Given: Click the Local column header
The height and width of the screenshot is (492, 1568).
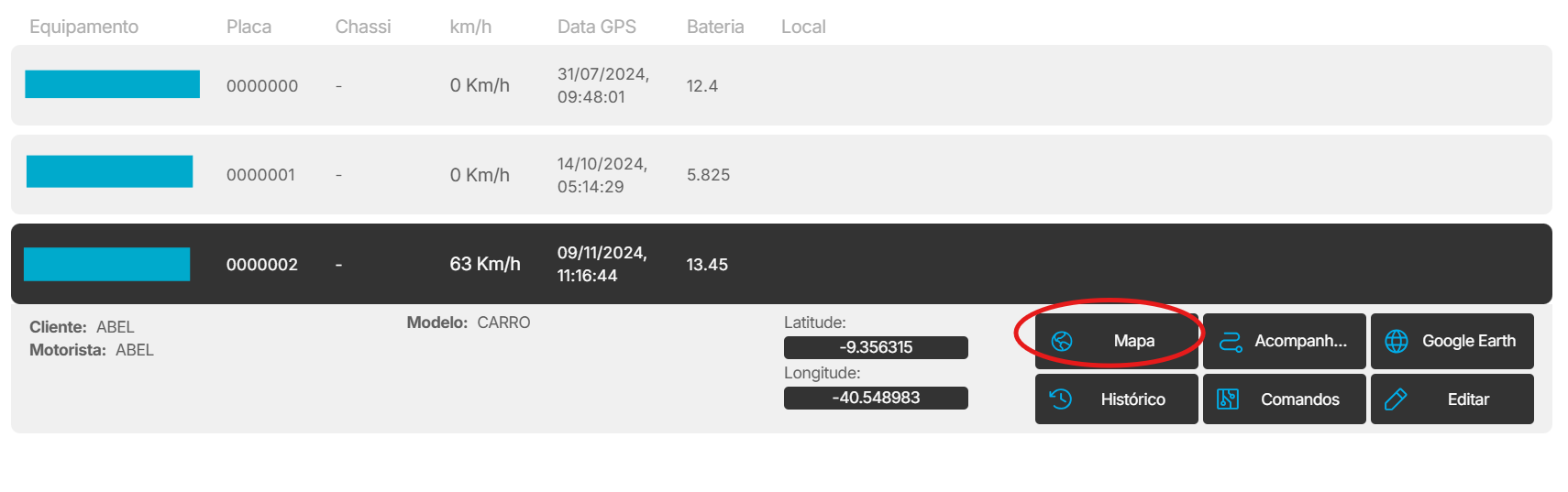Looking at the screenshot, I should pyautogui.click(x=802, y=27).
